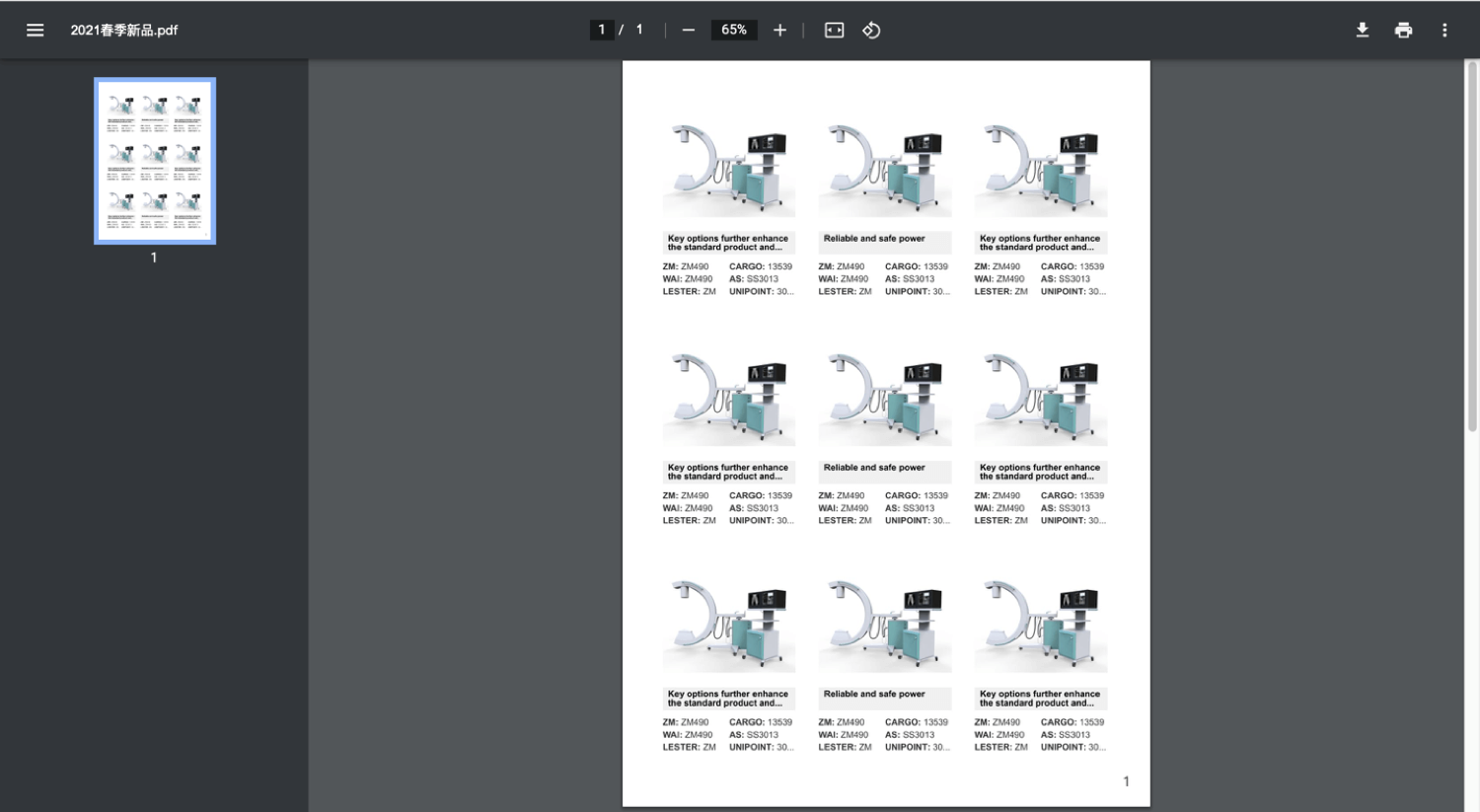Click the center product image in the middle row
This screenshot has width=1480, height=812.
(884, 399)
